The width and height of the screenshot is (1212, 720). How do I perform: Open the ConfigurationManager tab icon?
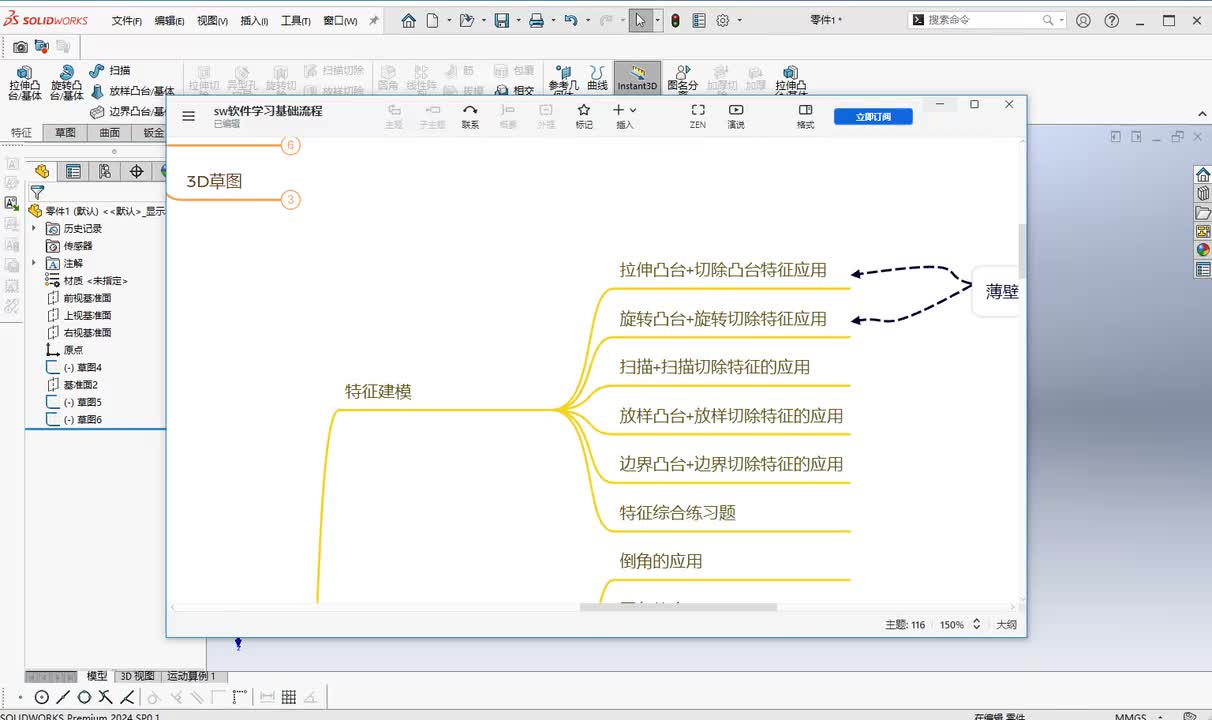coord(105,171)
